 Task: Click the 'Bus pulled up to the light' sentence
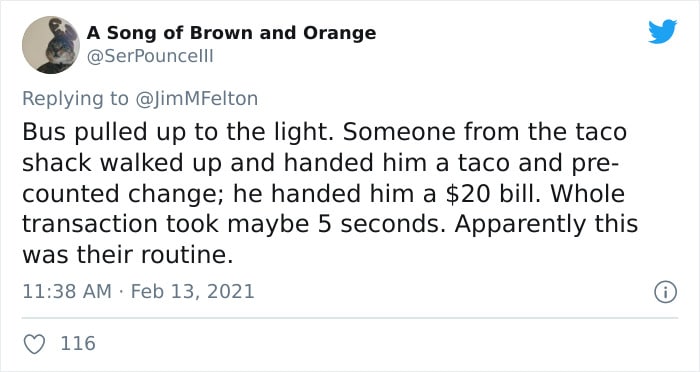[178, 133]
